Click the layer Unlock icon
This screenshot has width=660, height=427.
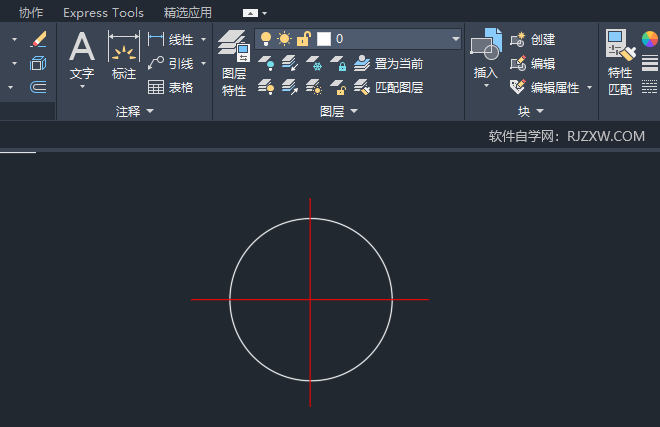click(338, 87)
